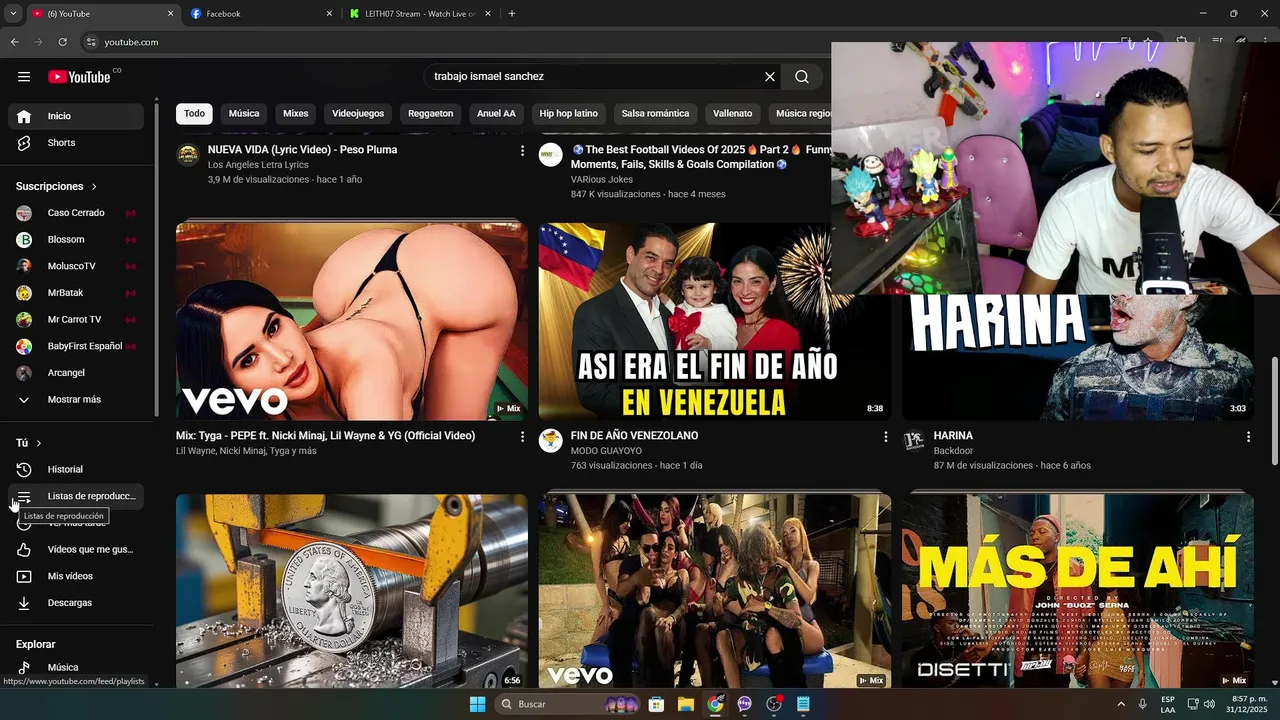Image resolution: width=1280 pixels, height=720 pixels.
Task: Open a new browser tab
Action: [512, 14]
